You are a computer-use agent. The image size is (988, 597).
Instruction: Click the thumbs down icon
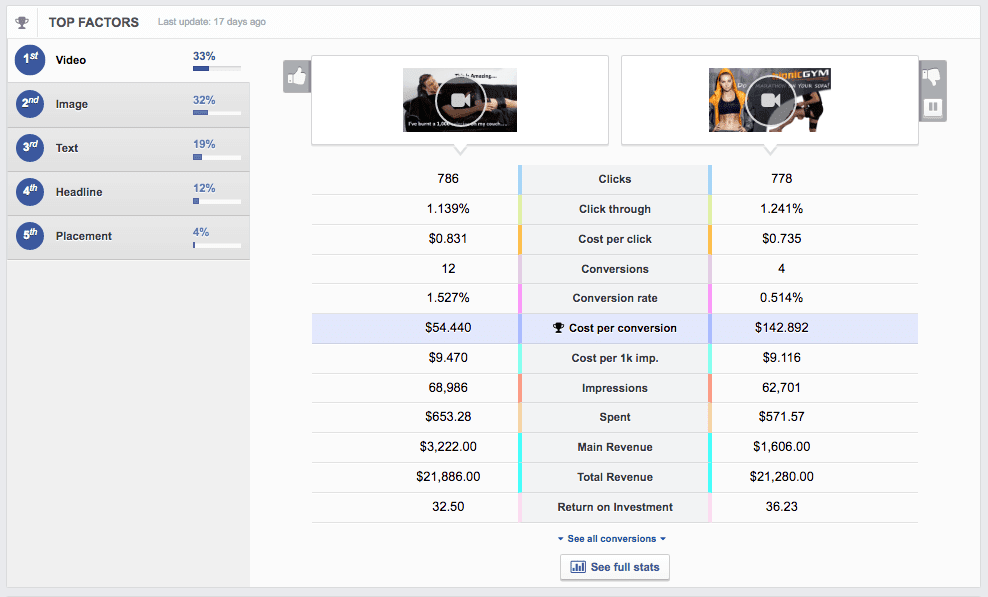click(932, 77)
